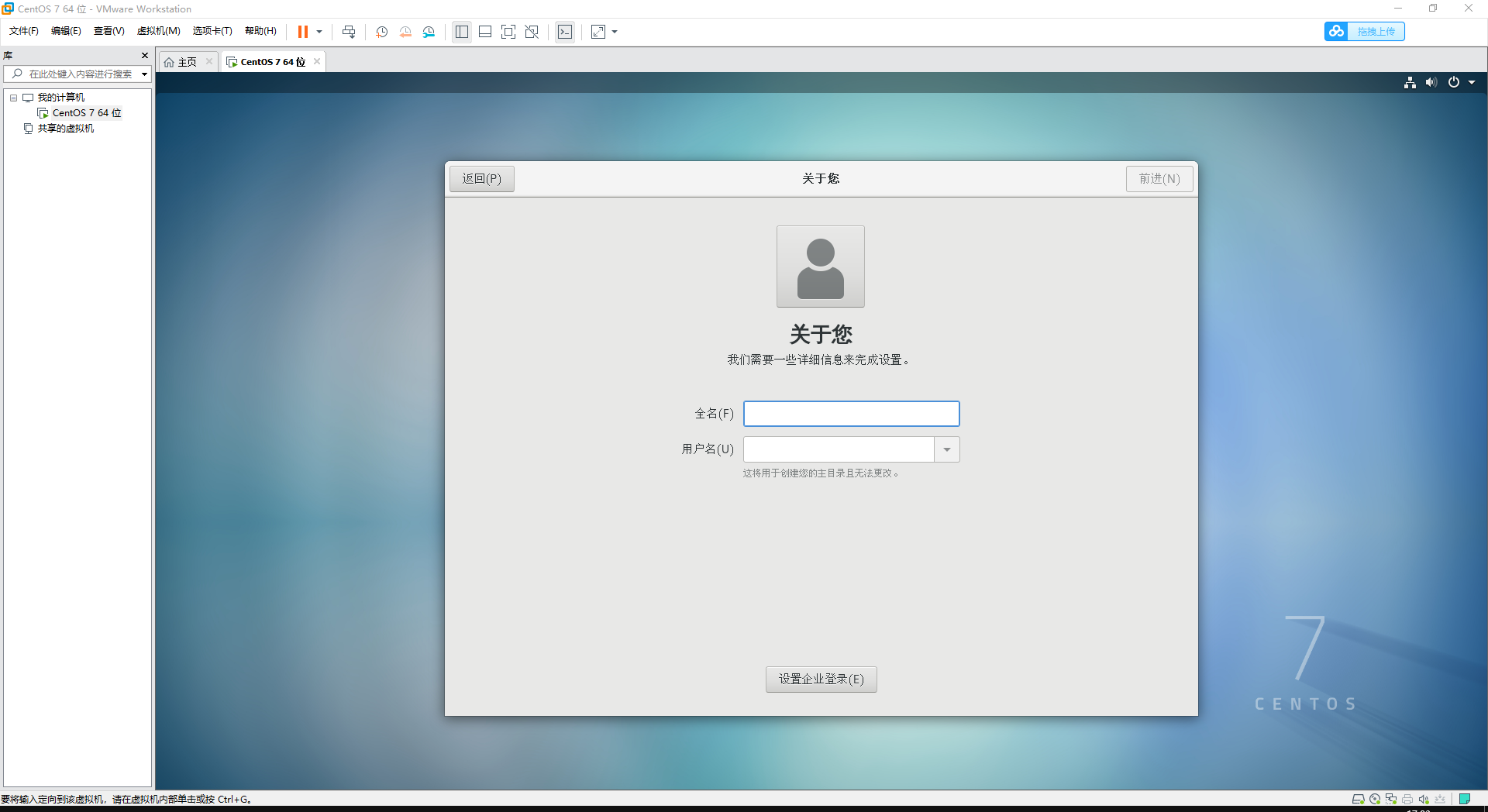
Task: Switch to the 主页 tab
Action: pyautogui.click(x=188, y=62)
